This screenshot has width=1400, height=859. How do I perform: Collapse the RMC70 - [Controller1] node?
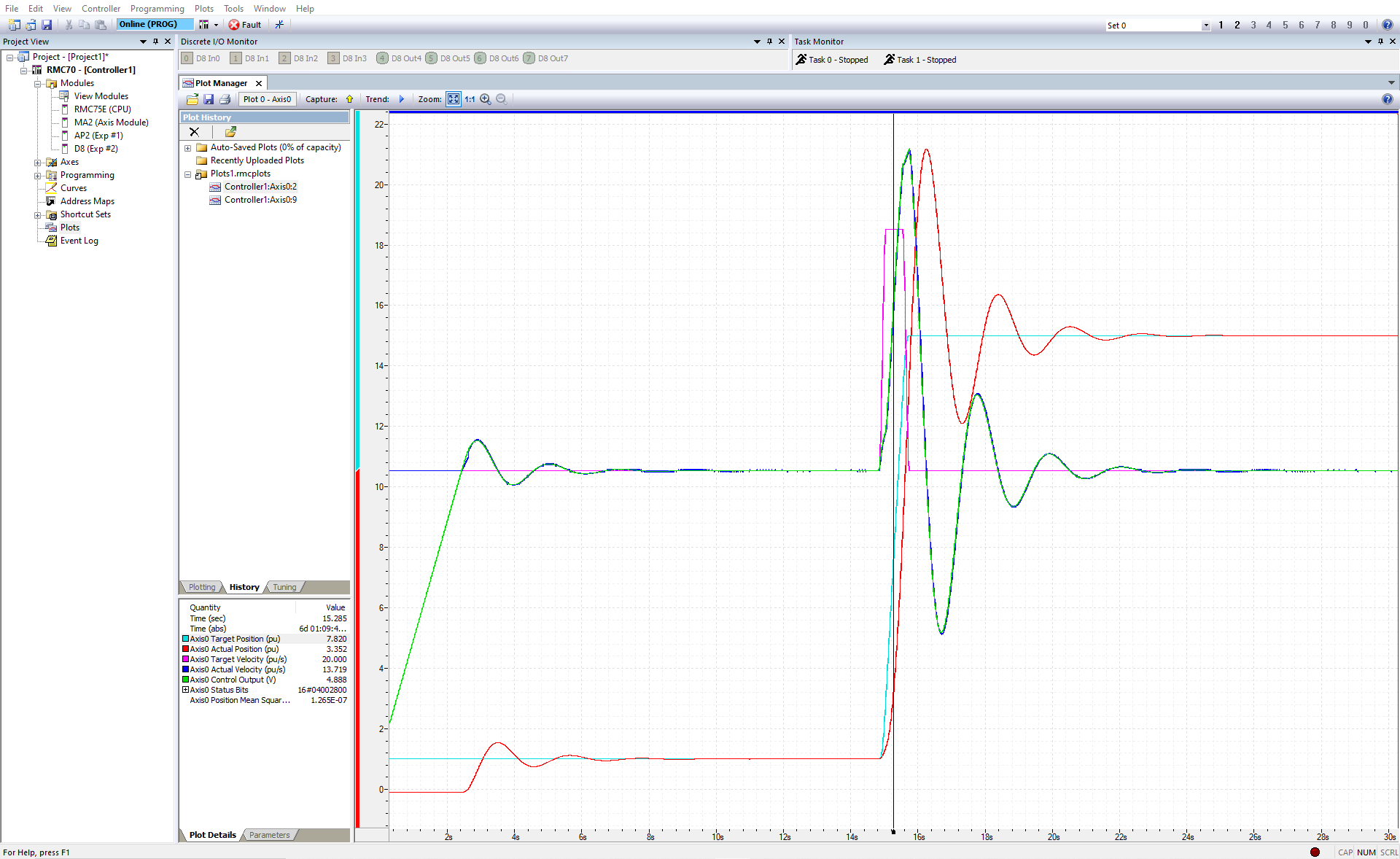point(24,70)
